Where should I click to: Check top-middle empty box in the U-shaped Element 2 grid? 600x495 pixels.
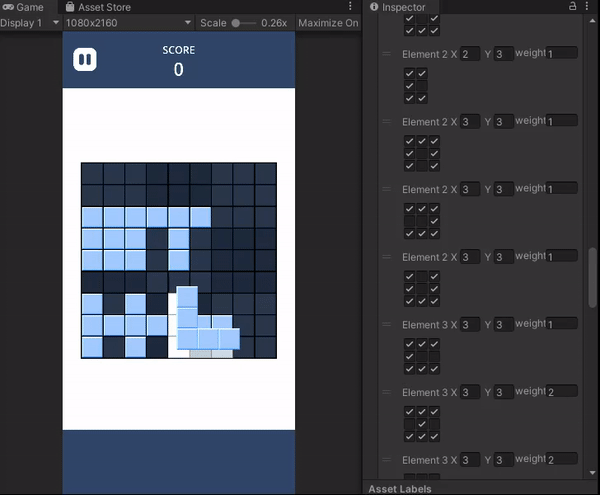(x=422, y=276)
